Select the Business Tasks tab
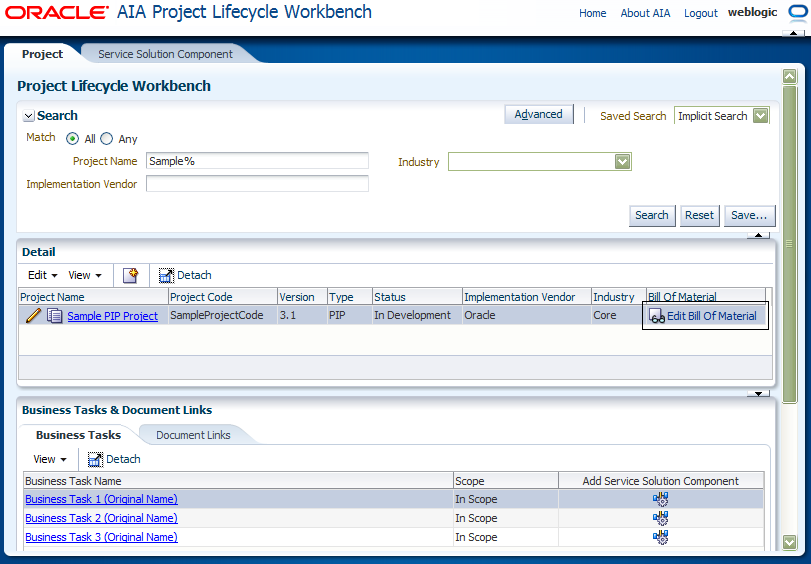 pos(79,435)
